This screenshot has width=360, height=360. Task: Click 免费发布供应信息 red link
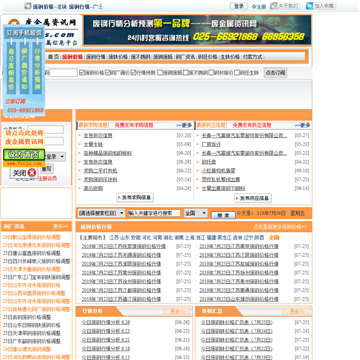coord(252,125)
